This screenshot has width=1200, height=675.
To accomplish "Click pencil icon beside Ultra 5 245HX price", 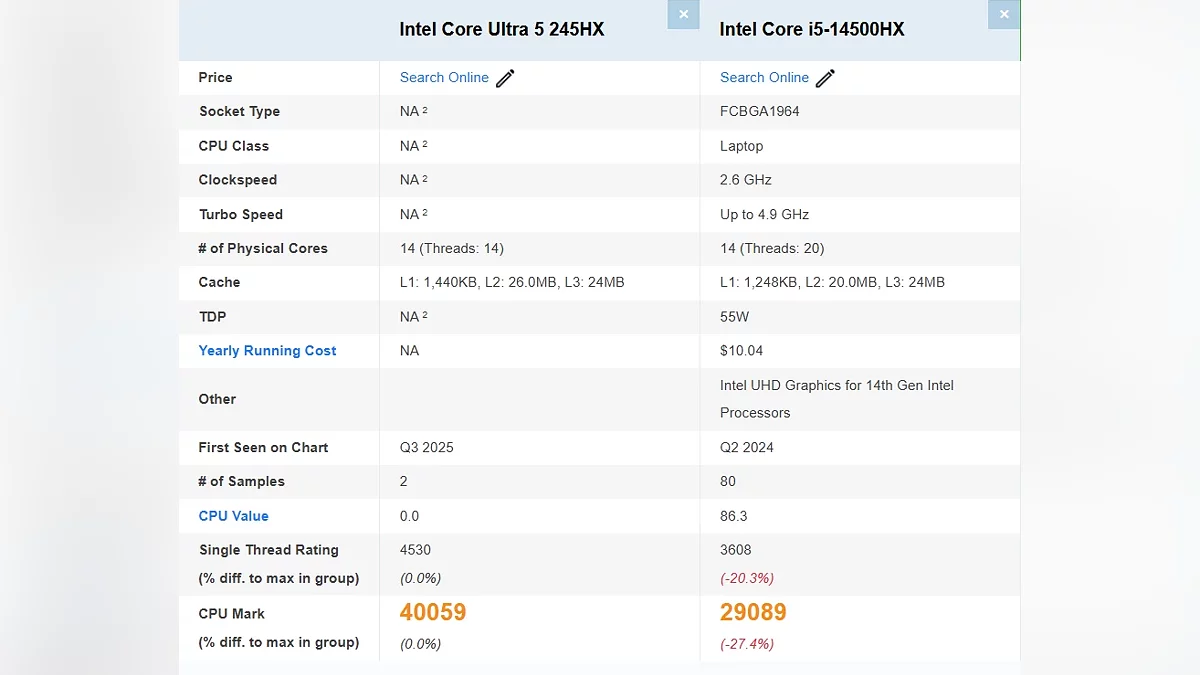I will click(506, 78).
